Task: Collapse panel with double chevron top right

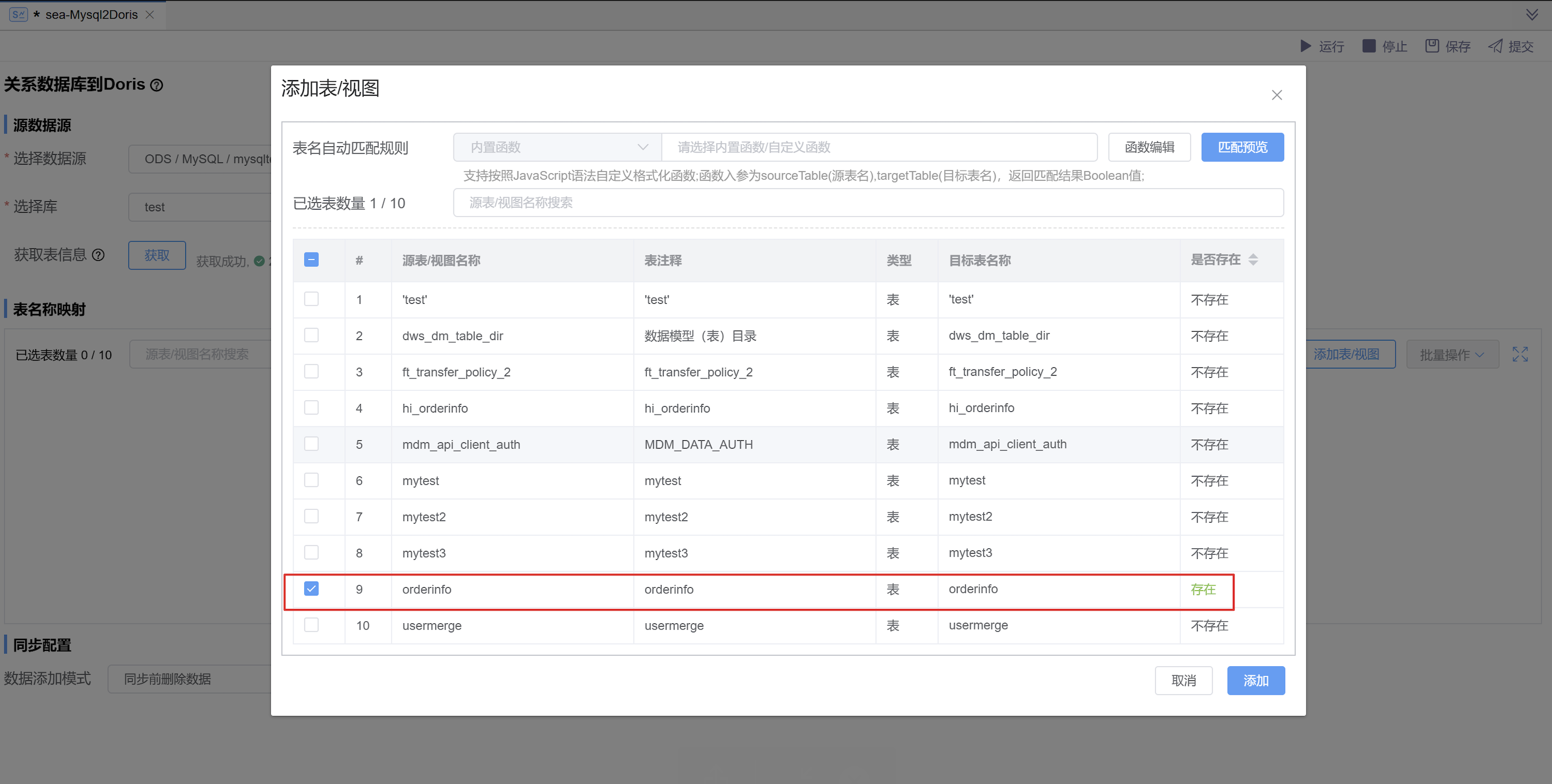Action: click(x=1532, y=14)
